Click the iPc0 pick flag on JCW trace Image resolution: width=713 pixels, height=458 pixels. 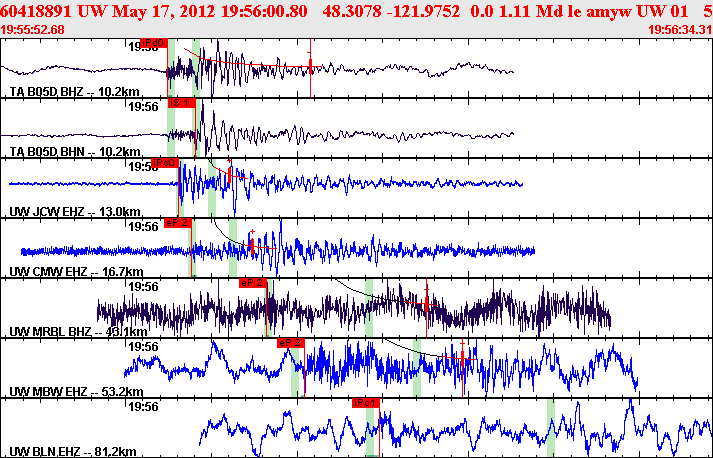(x=165, y=162)
